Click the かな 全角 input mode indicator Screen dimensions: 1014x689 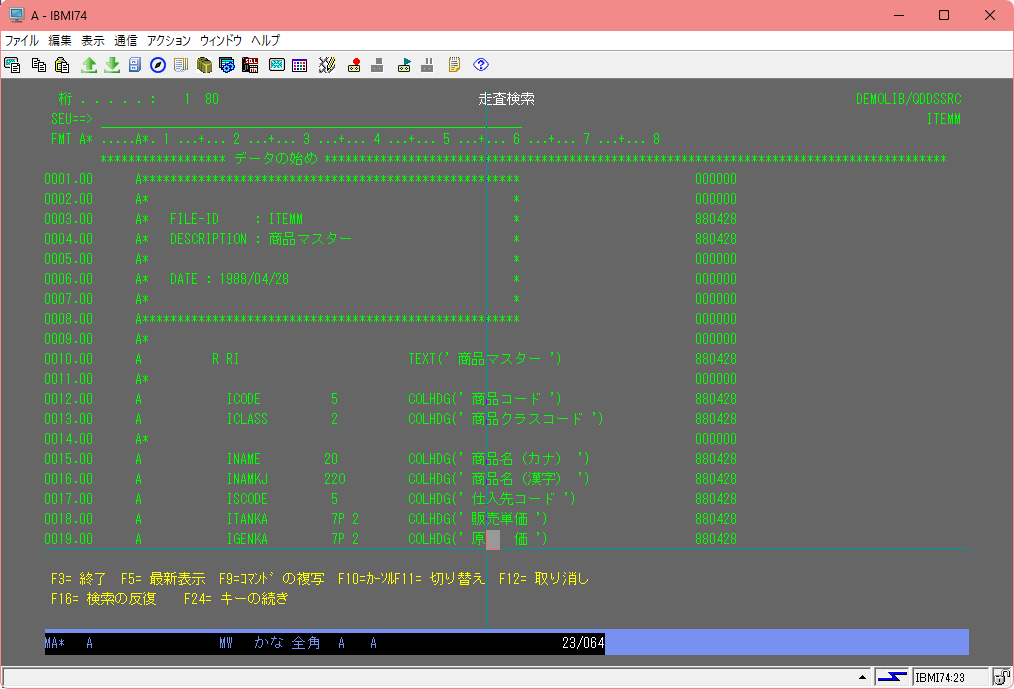(287, 643)
